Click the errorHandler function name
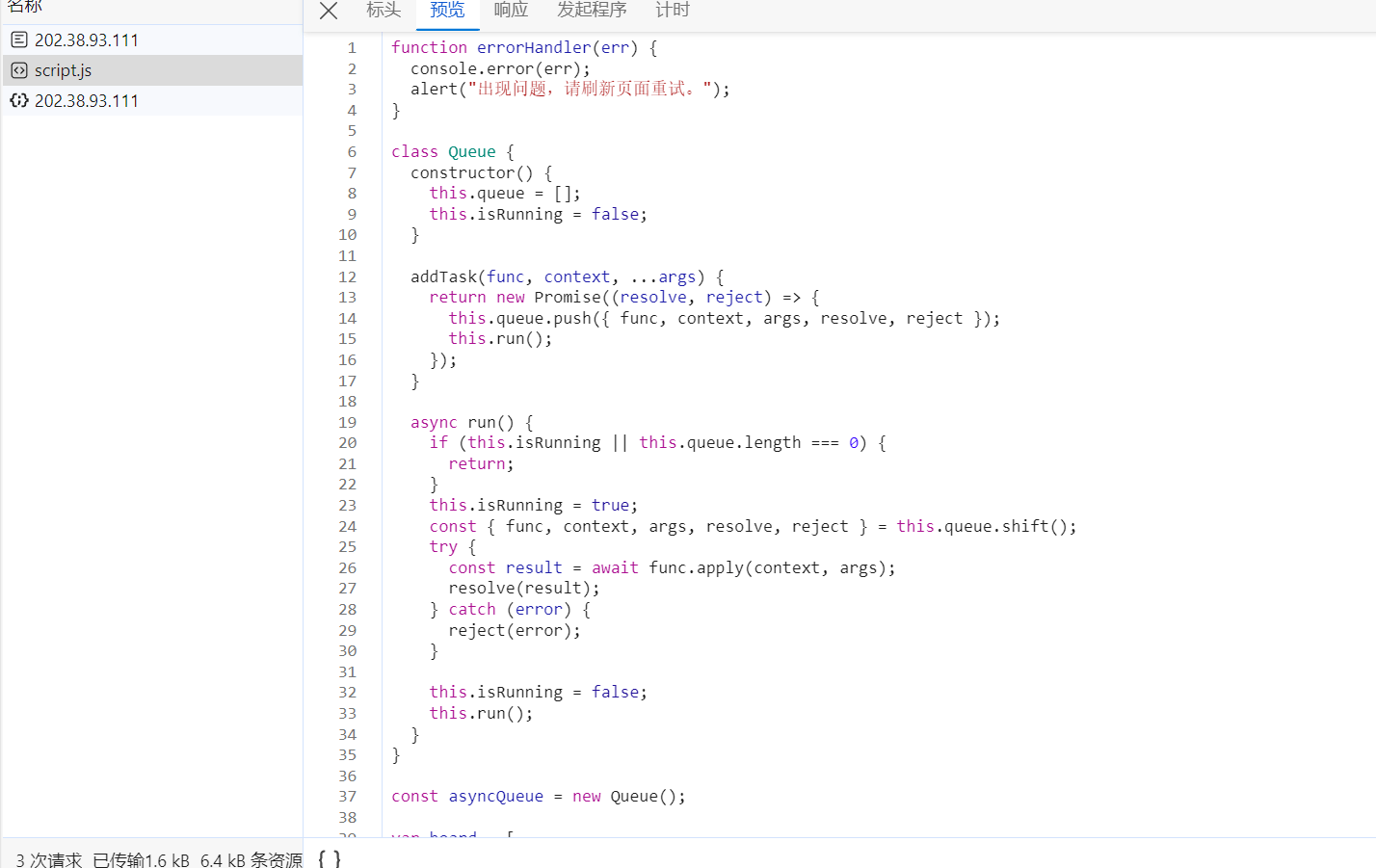 click(x=534, y=47)
